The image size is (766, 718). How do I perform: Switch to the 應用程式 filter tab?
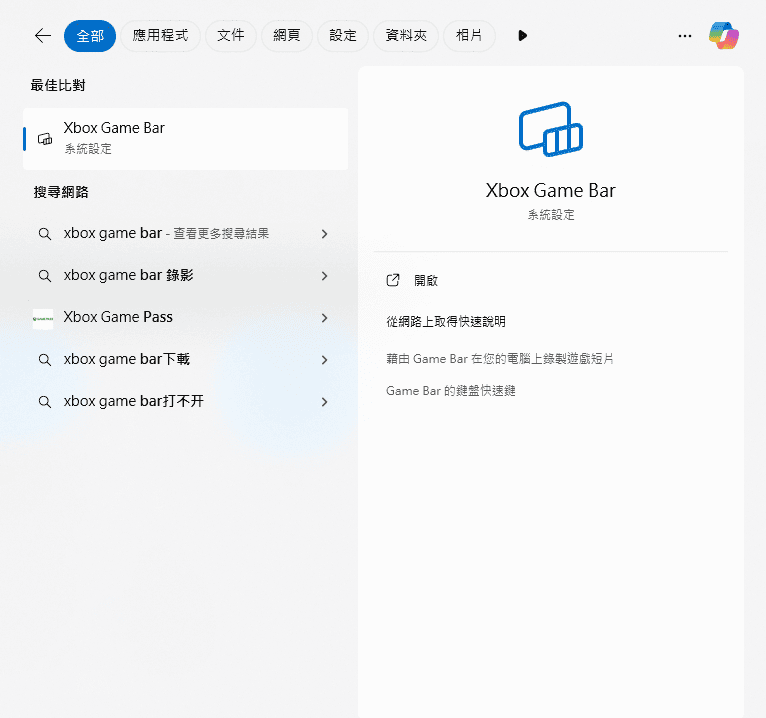(160, 36)
